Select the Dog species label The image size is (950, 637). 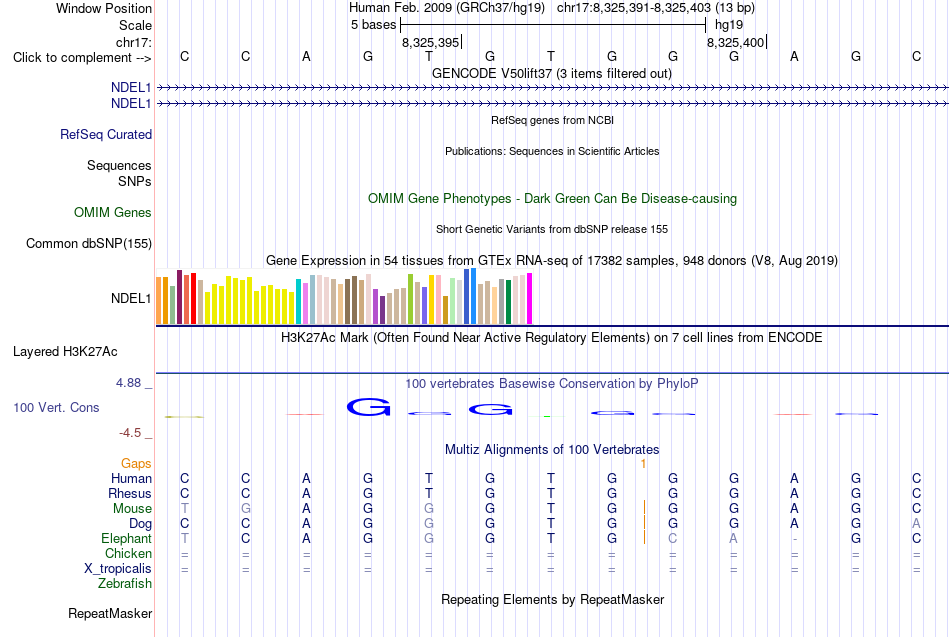pyautogui.click(x=140, y=524)
